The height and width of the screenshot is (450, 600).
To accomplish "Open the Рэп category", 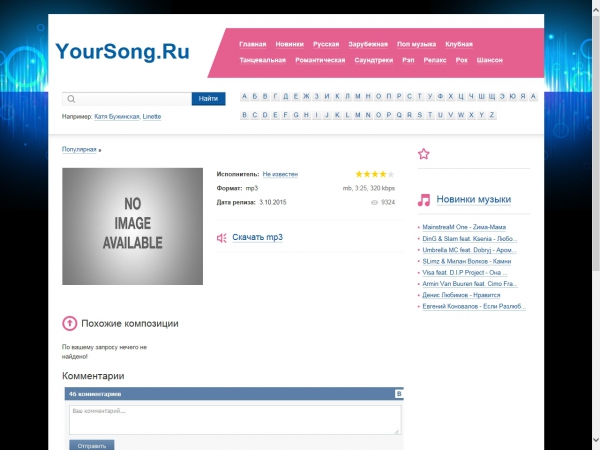I will (408, 60).
